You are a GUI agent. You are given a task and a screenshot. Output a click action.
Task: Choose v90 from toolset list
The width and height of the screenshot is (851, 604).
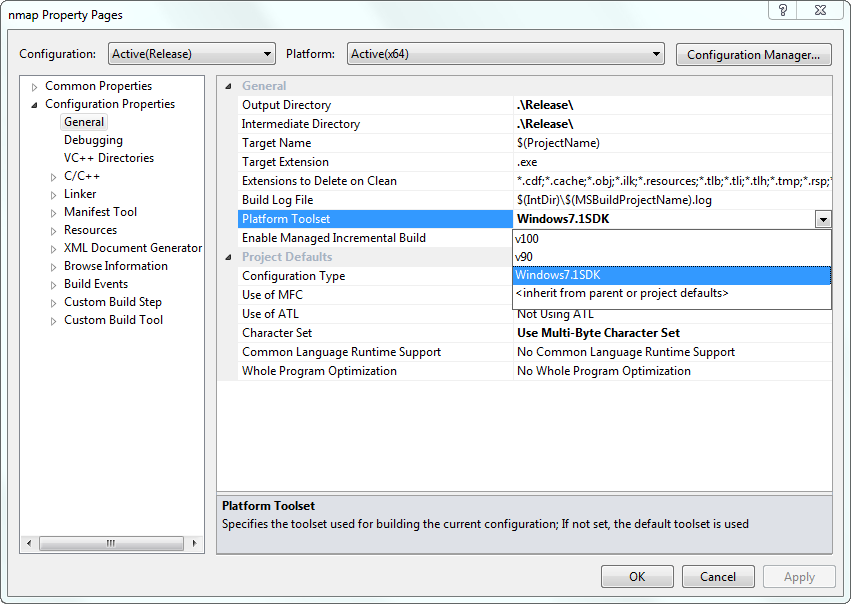click(x=671, y=257)
